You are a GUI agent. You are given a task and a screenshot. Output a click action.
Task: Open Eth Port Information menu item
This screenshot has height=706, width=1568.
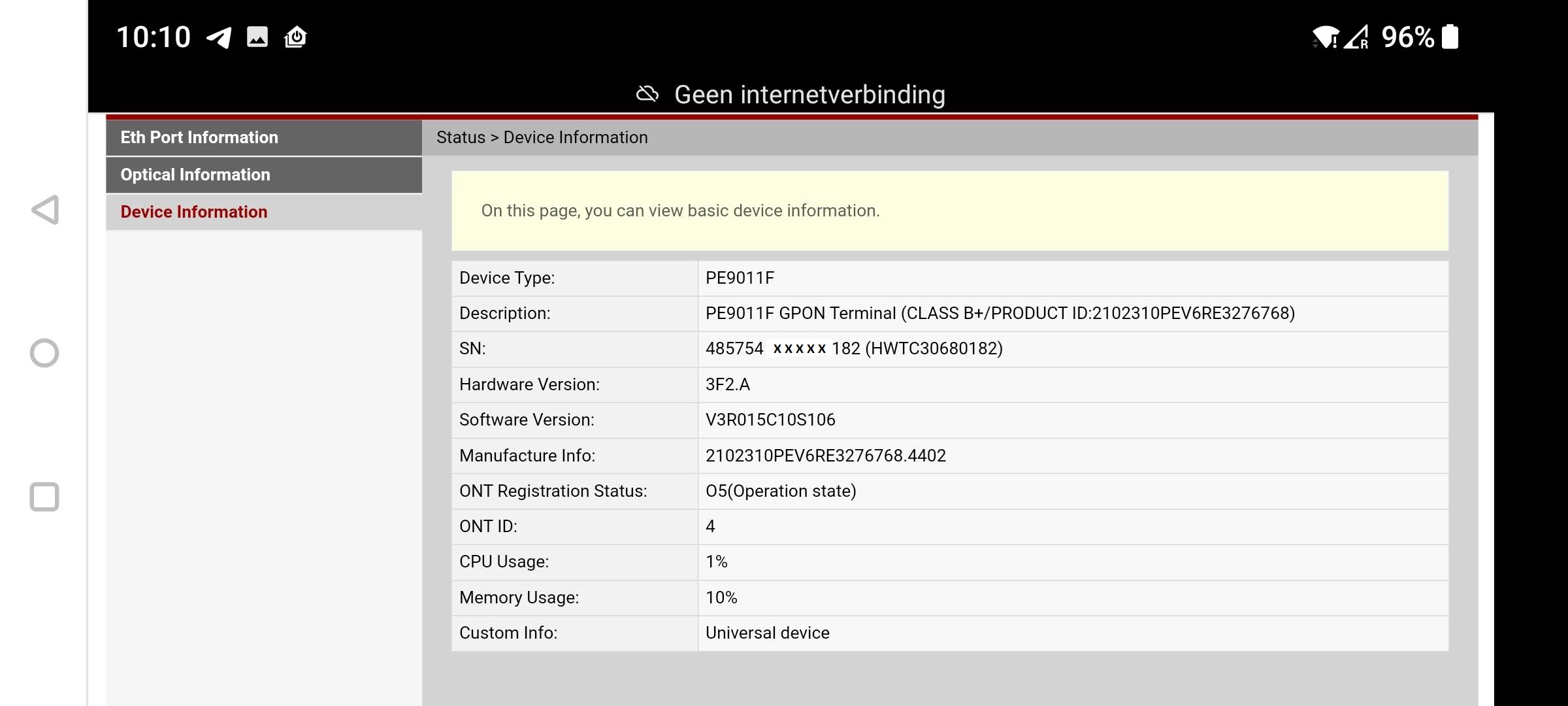(199, 137)
